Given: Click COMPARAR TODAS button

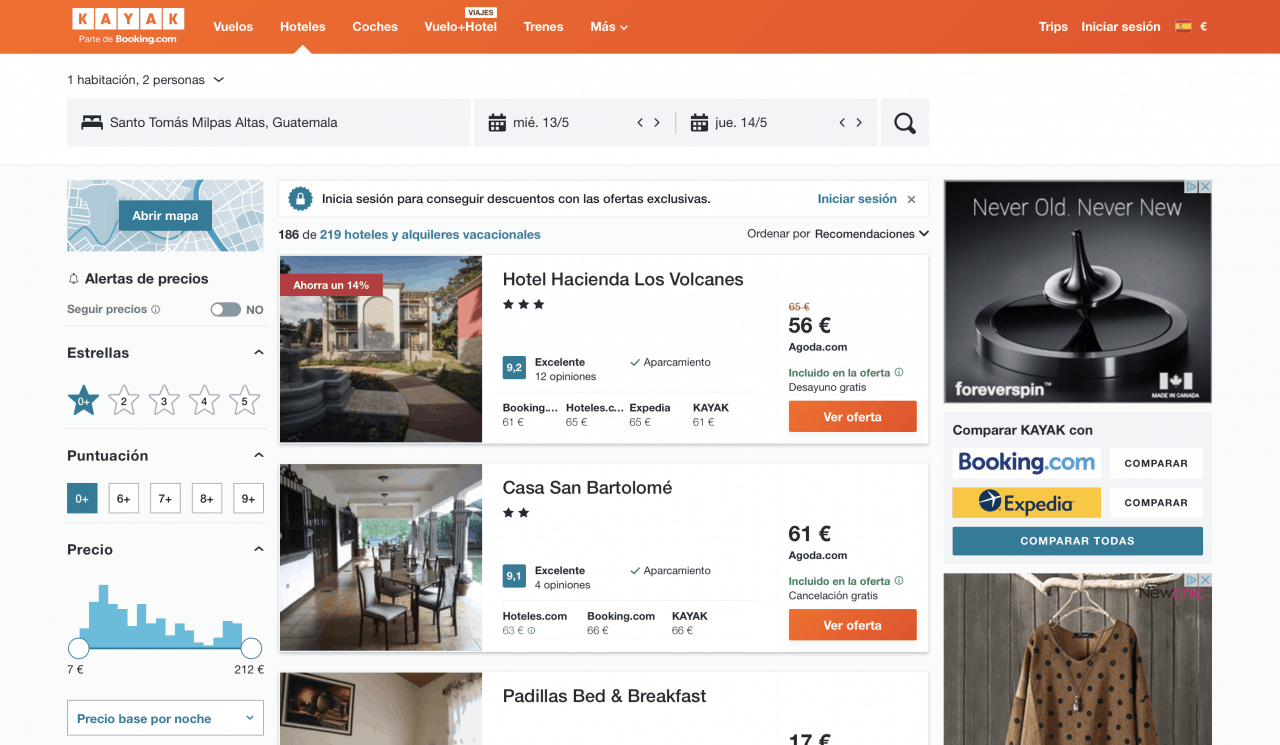Looking at the screenshot, I should [1077, 541].
